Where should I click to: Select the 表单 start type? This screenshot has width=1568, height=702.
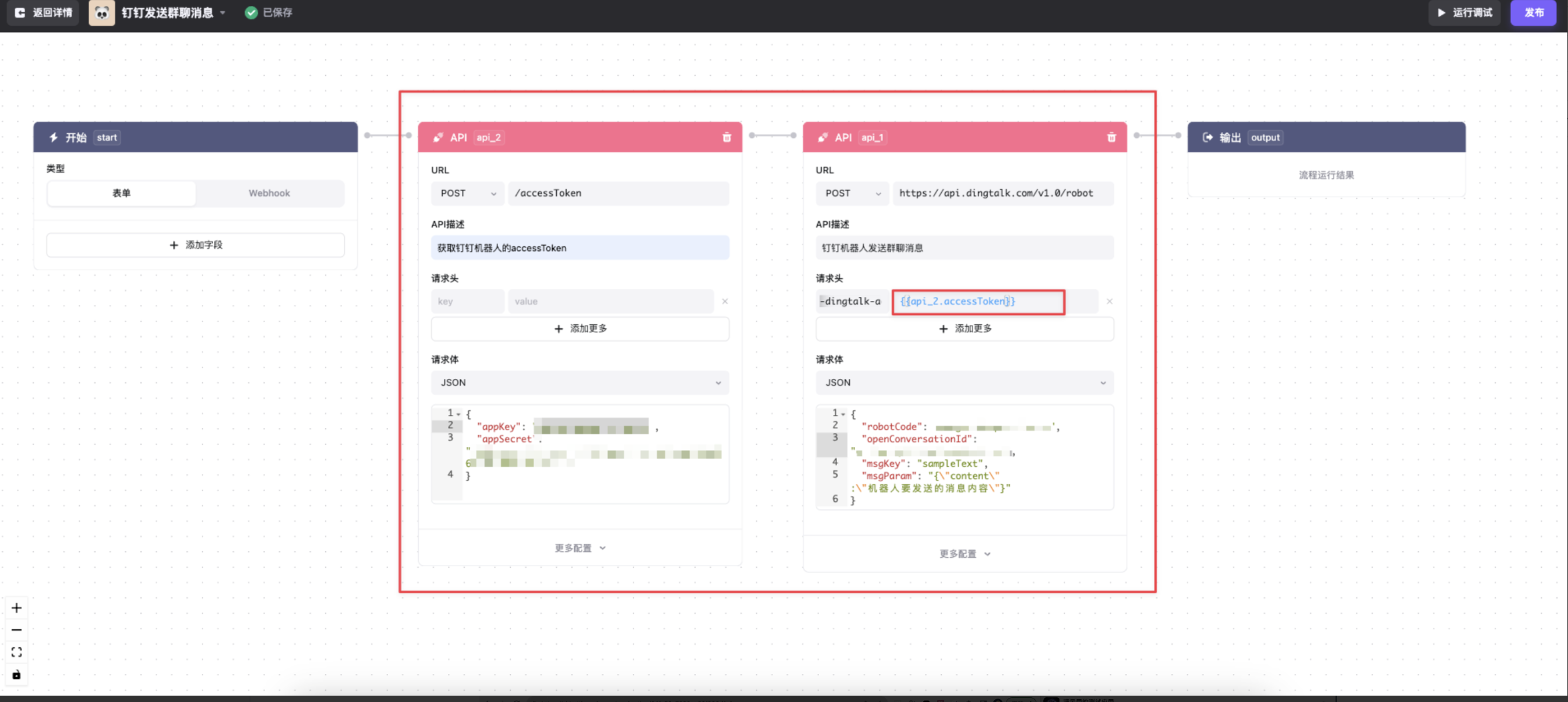(x=121, y=193)
